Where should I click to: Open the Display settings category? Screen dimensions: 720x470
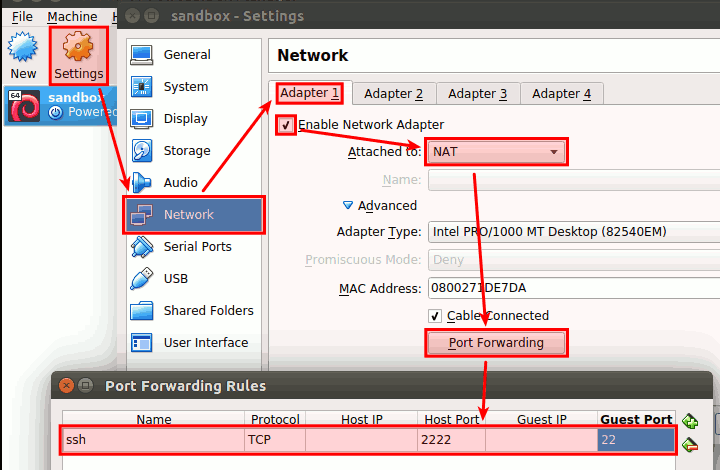click(x=193, y=119)
